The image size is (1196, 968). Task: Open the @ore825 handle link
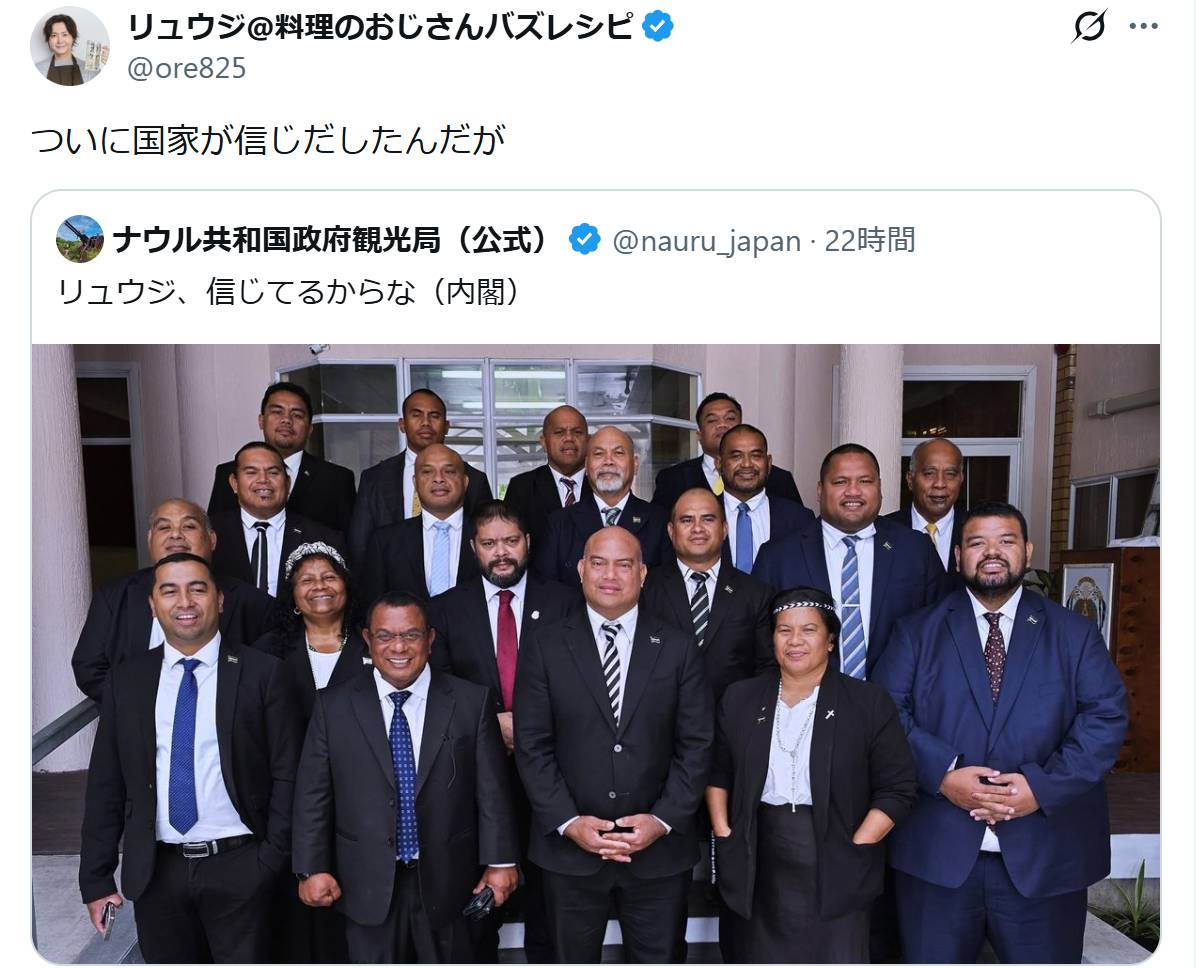[x=187, y=69]
